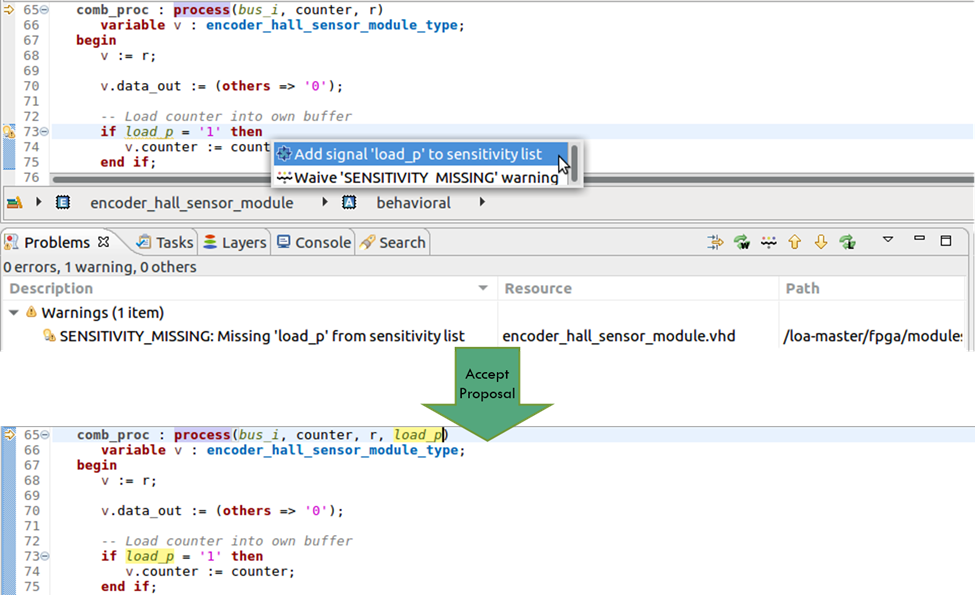Screen dimensions: 975x595
Task: Click the Tasks tab clipboard icon
Action: pos(144,242)
